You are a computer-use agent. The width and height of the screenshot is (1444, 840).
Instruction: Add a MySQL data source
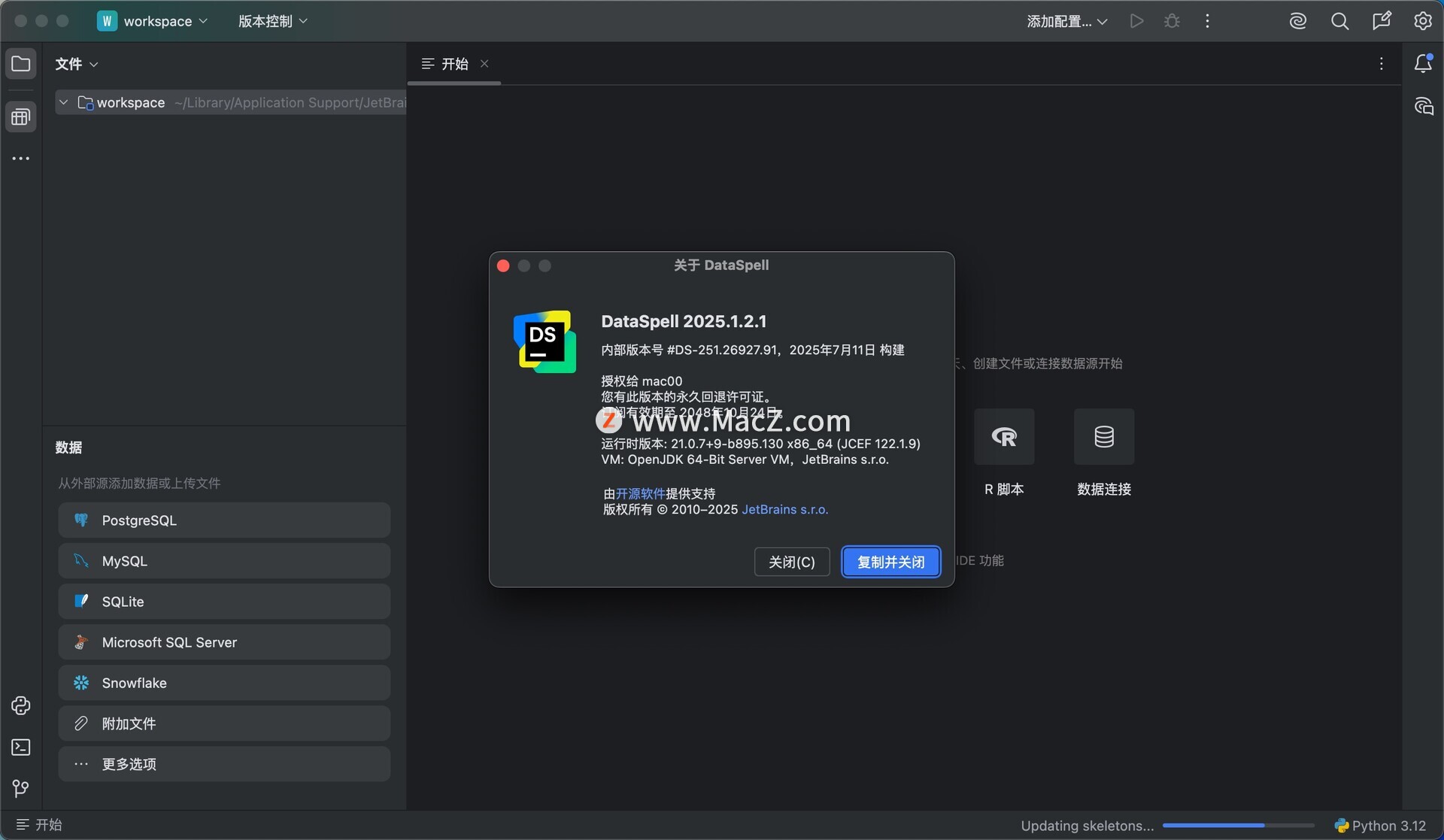pos(224,561)
